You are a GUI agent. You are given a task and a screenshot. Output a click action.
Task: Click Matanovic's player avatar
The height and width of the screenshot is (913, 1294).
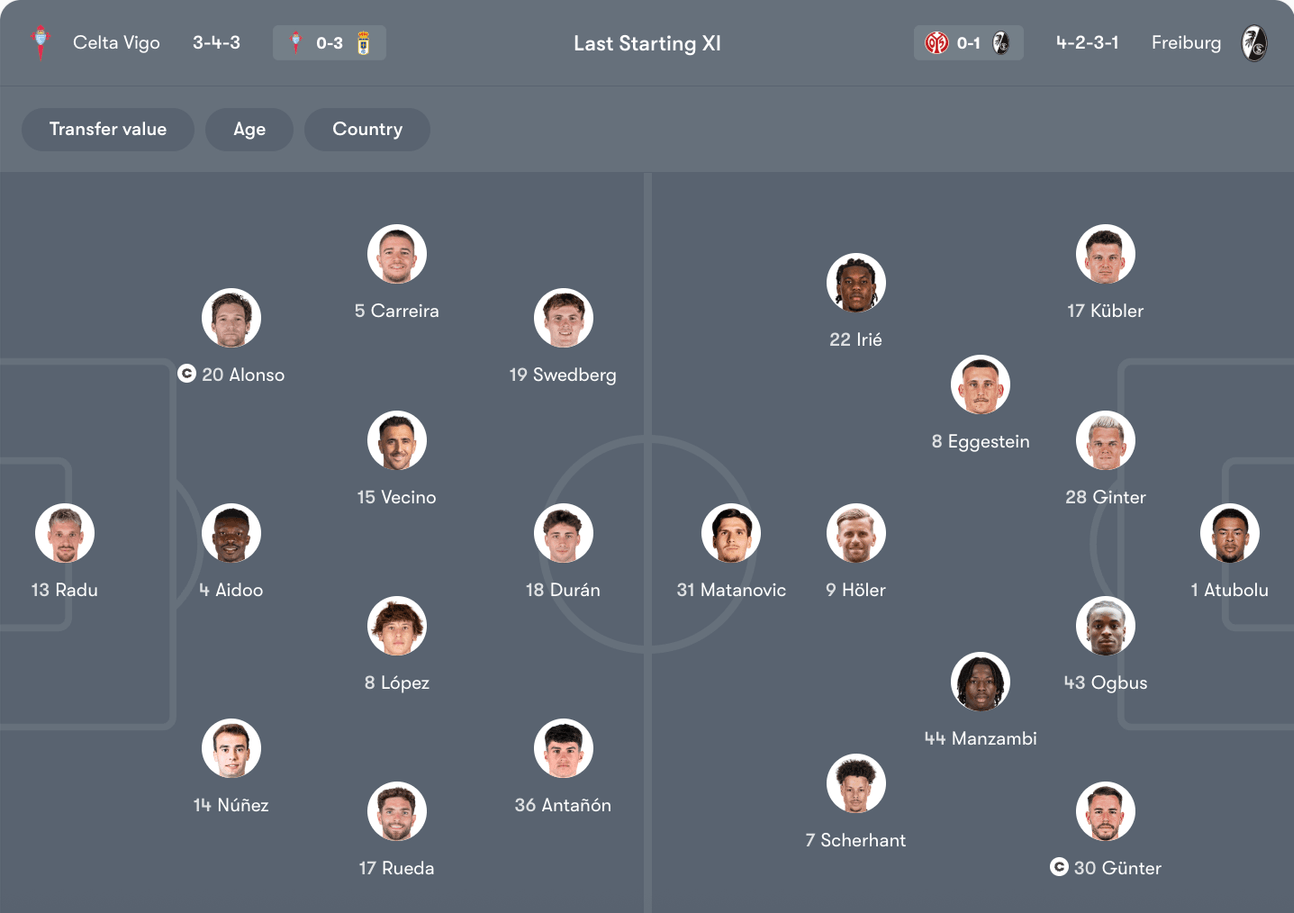731,533
